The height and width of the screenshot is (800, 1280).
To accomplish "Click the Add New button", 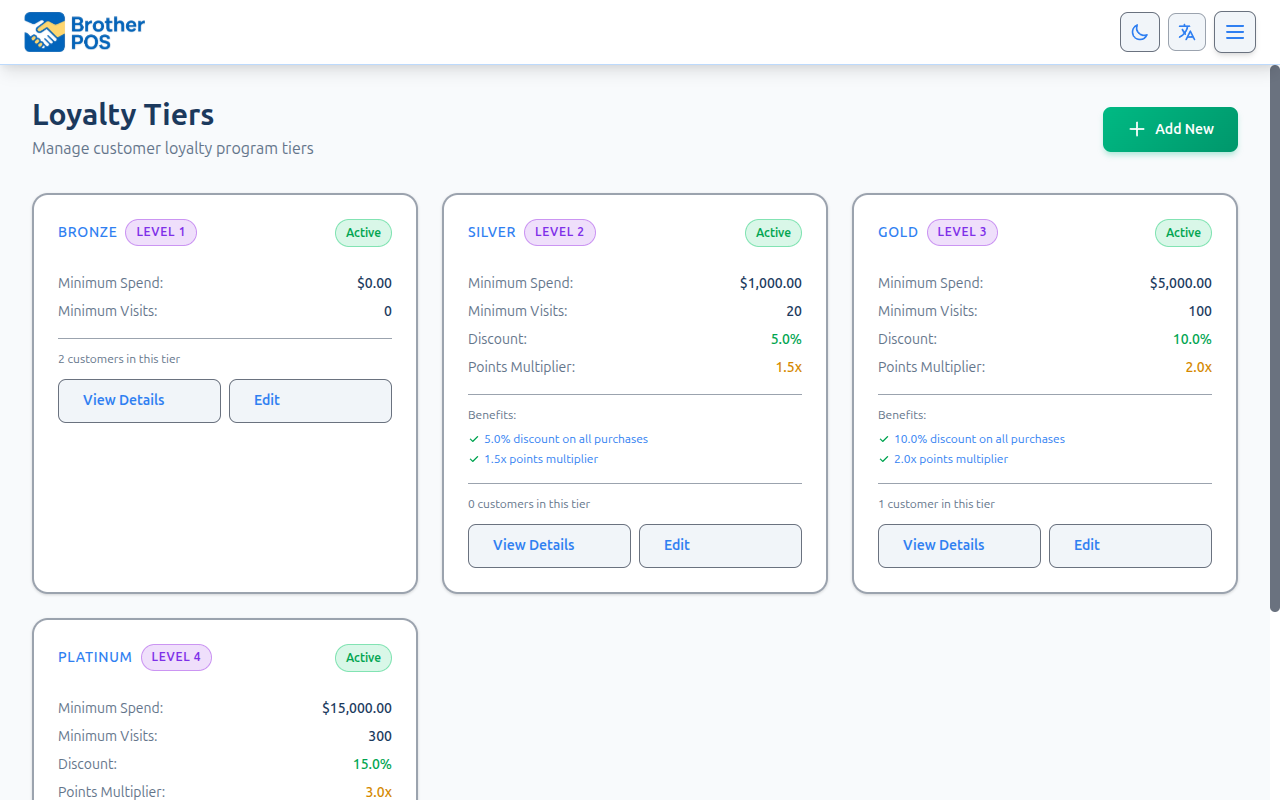I will (1170, 129).
